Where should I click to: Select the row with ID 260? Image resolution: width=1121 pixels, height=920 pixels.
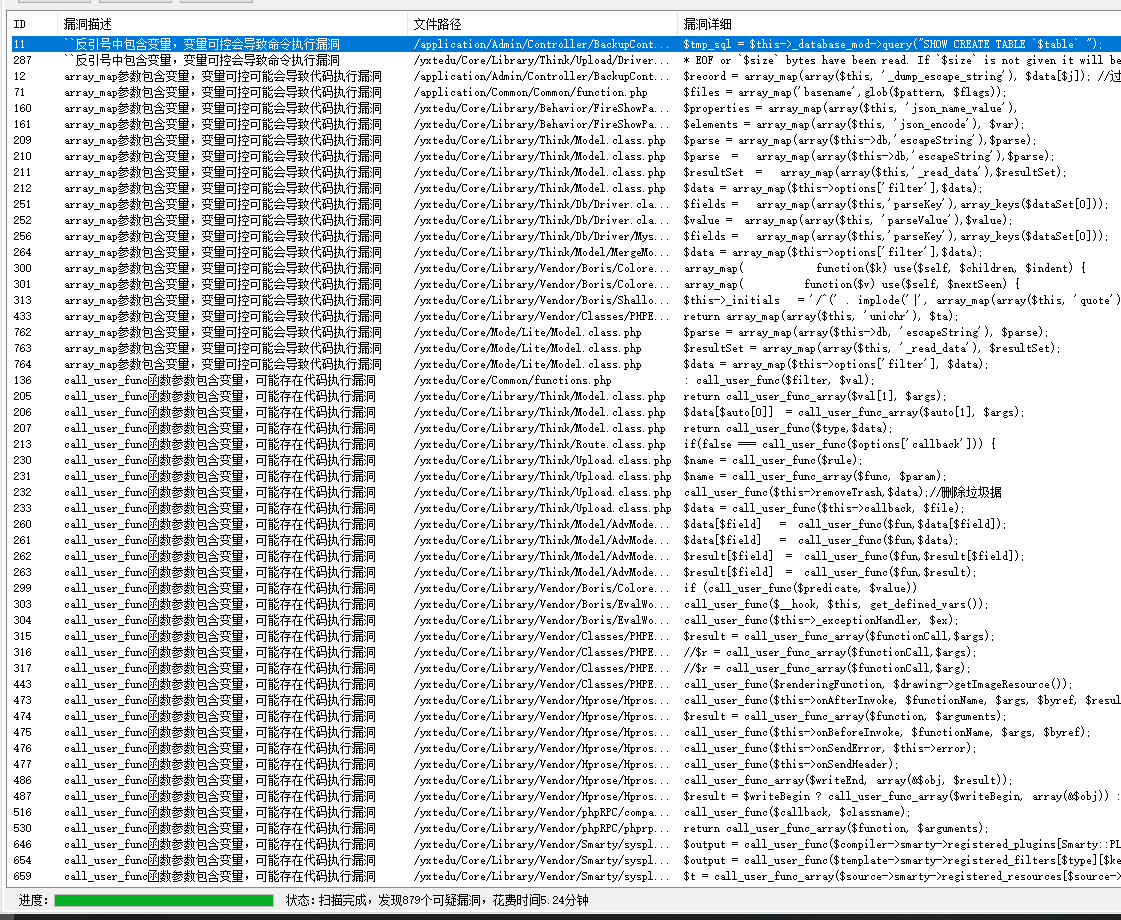click(566, 524)
